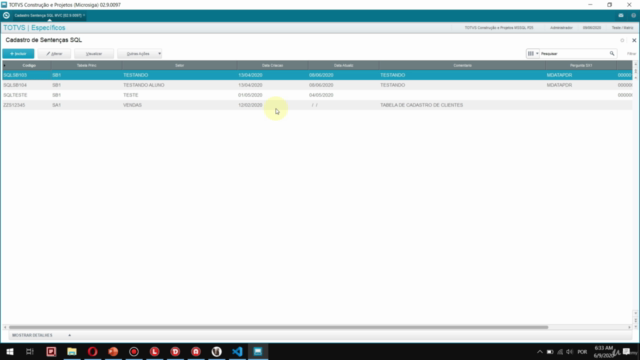Click the active TOTVS app taskbar icon
The image size is (640, 360).
[258, 351]
